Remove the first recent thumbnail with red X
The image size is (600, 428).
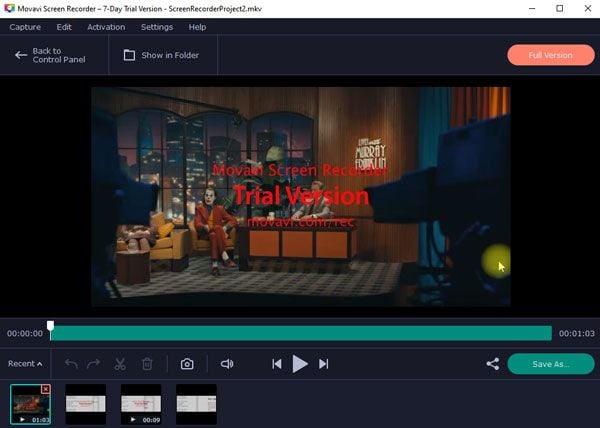(46, 389)
